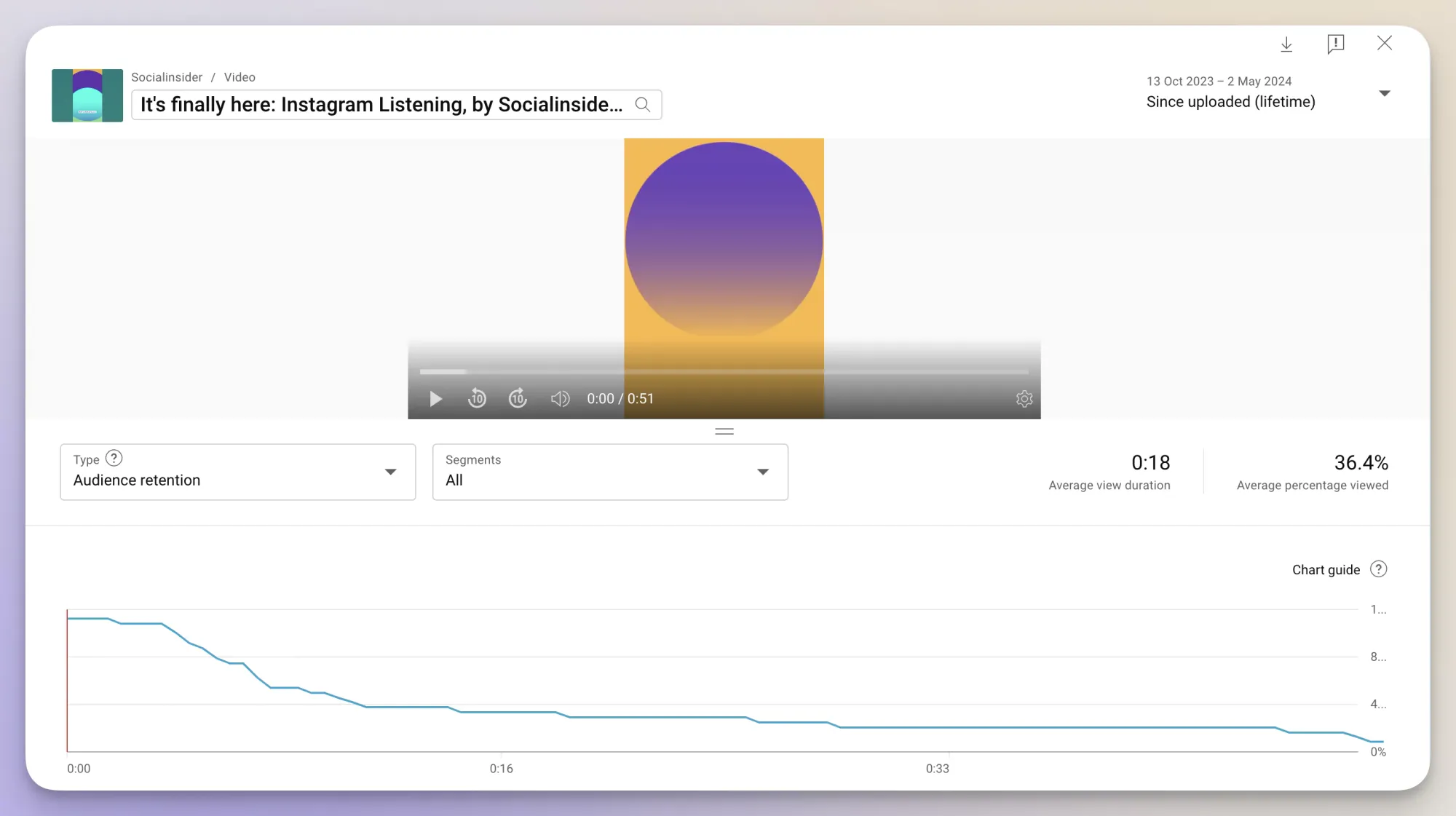
Task: Expand the Segments All dropdown
Action: 610,472
